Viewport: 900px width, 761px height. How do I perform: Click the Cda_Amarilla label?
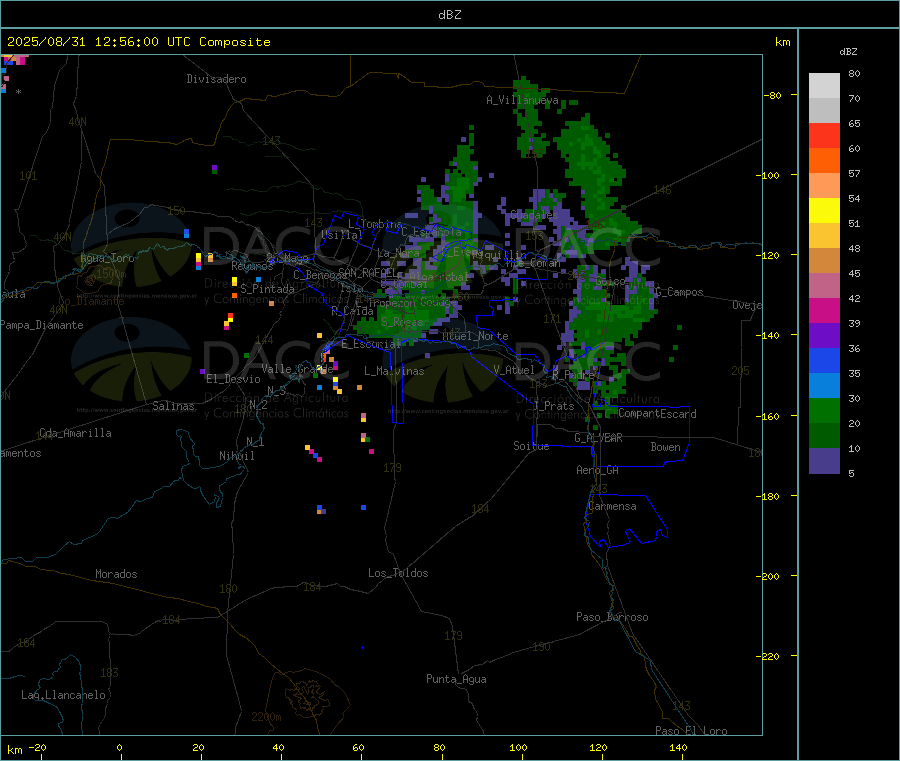click(x=75, y=433)
